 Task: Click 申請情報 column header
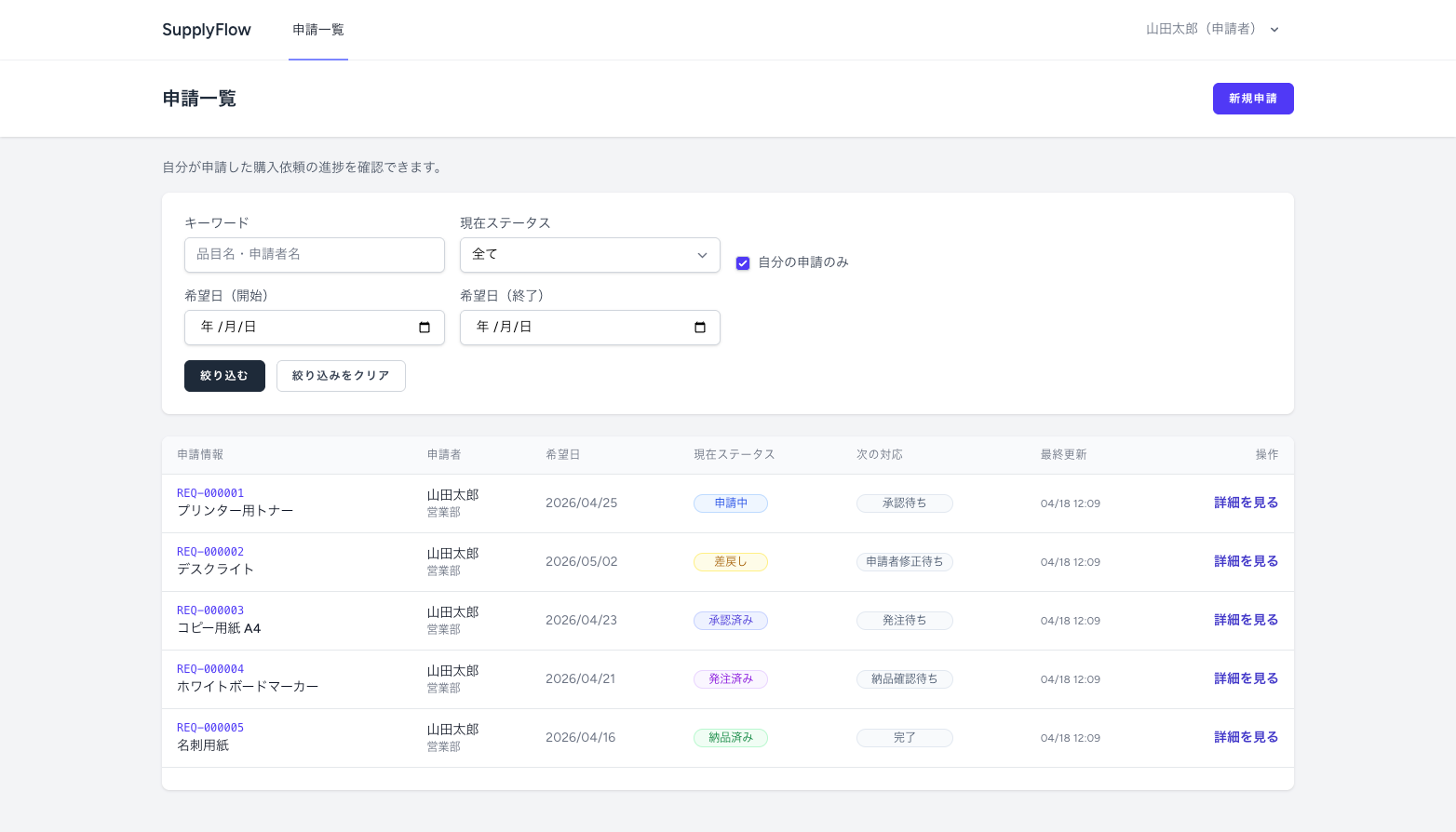[x=200, y=455]
